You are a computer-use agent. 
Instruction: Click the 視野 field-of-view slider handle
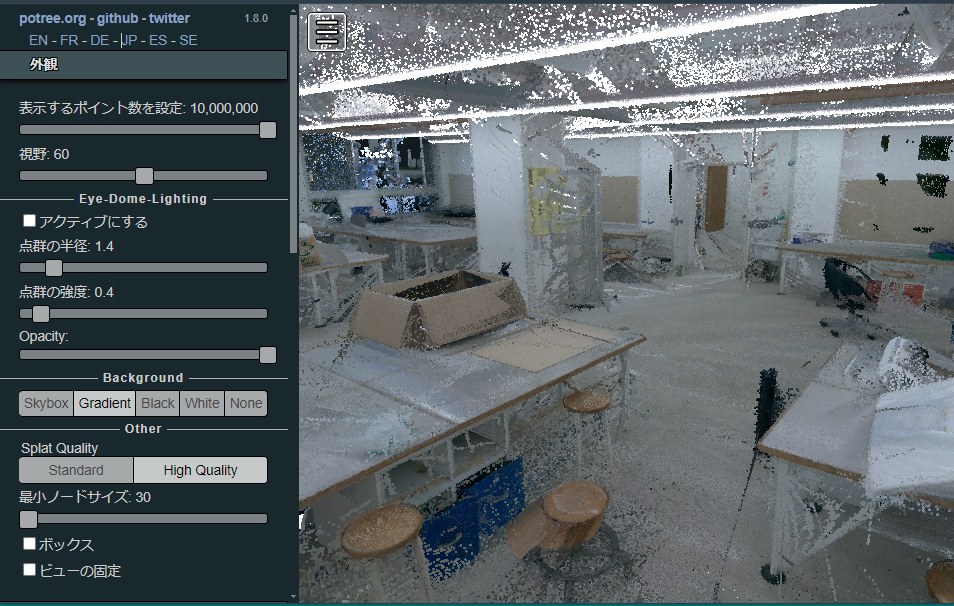pyautogui.click(x=144, y=176)
